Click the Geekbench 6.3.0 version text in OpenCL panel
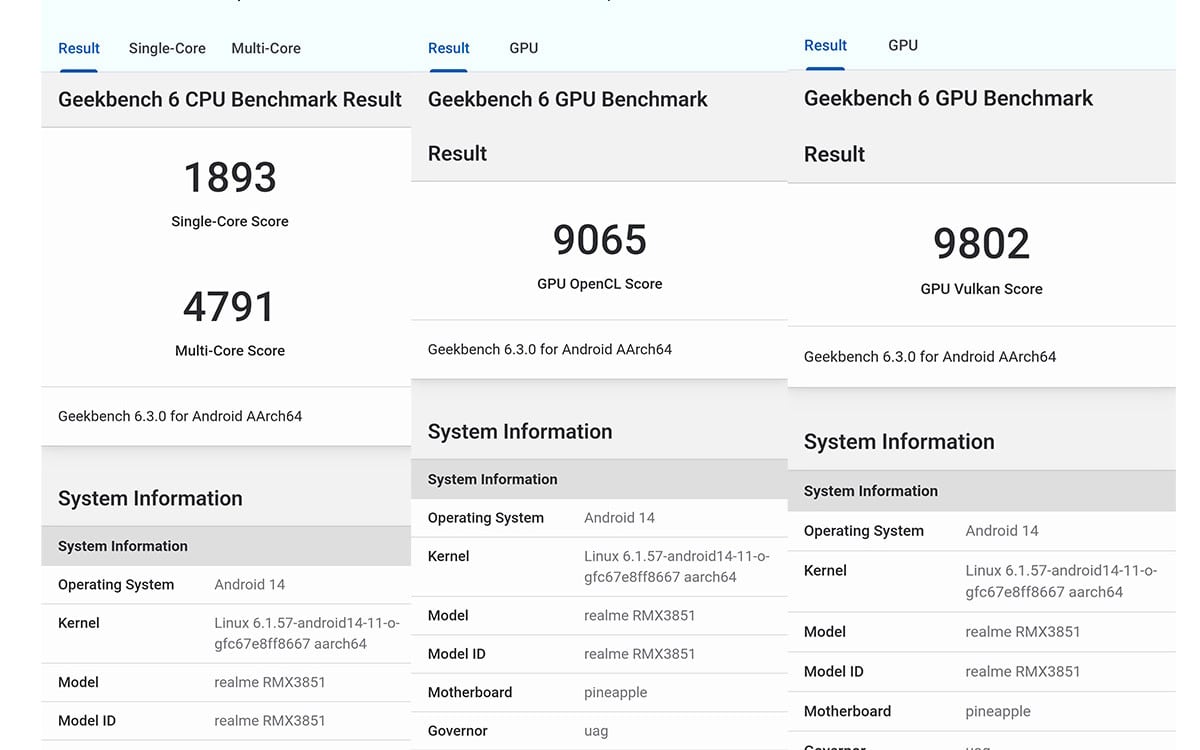The height and width of the screenshot is (750, 1200). click(550, 349)
